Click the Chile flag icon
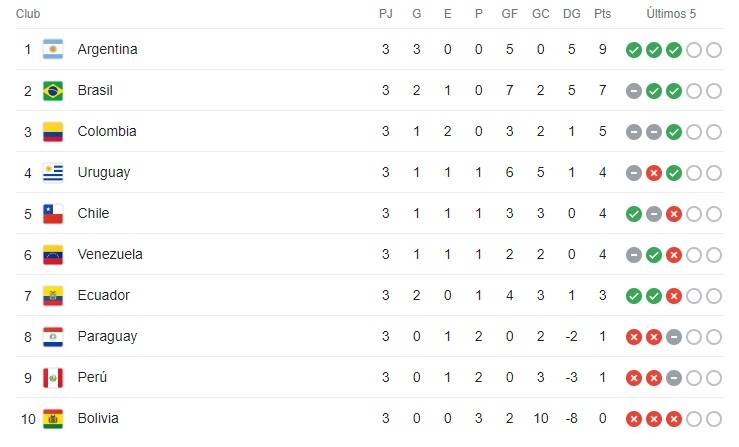This screenshot has width=739, height=447. click(x=53, y=214)
